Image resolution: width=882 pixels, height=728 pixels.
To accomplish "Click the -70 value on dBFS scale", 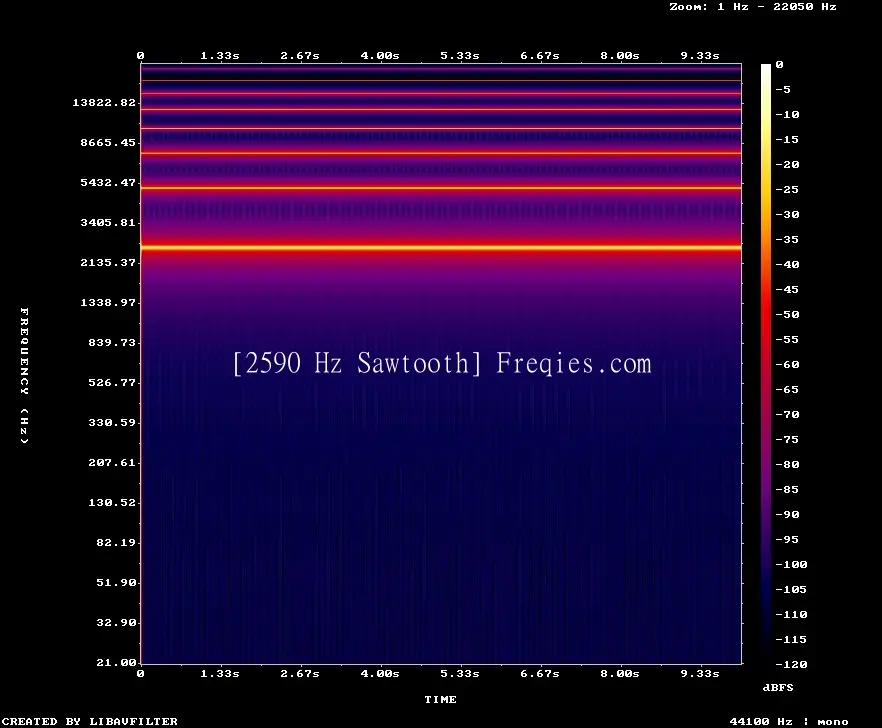I will [787, 415].
